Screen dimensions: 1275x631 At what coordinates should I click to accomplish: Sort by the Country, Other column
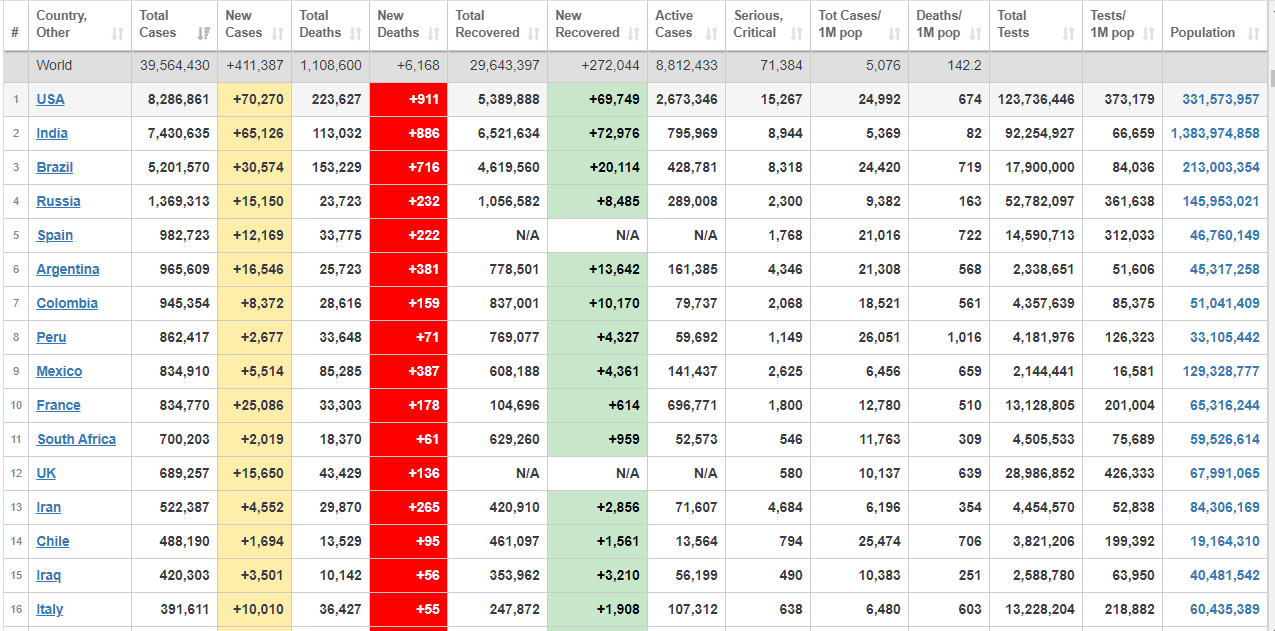click(80, 24)
